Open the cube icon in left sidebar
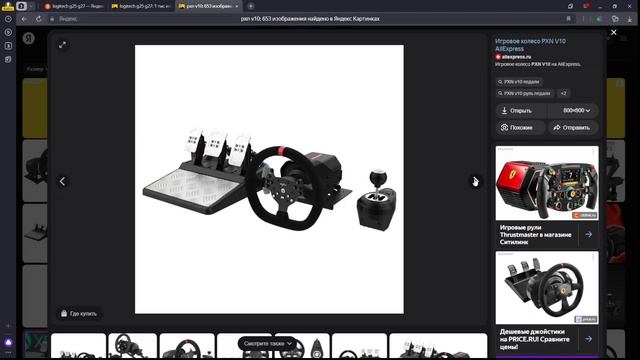The height and width of the screenshot is (360, 640). 8,60
